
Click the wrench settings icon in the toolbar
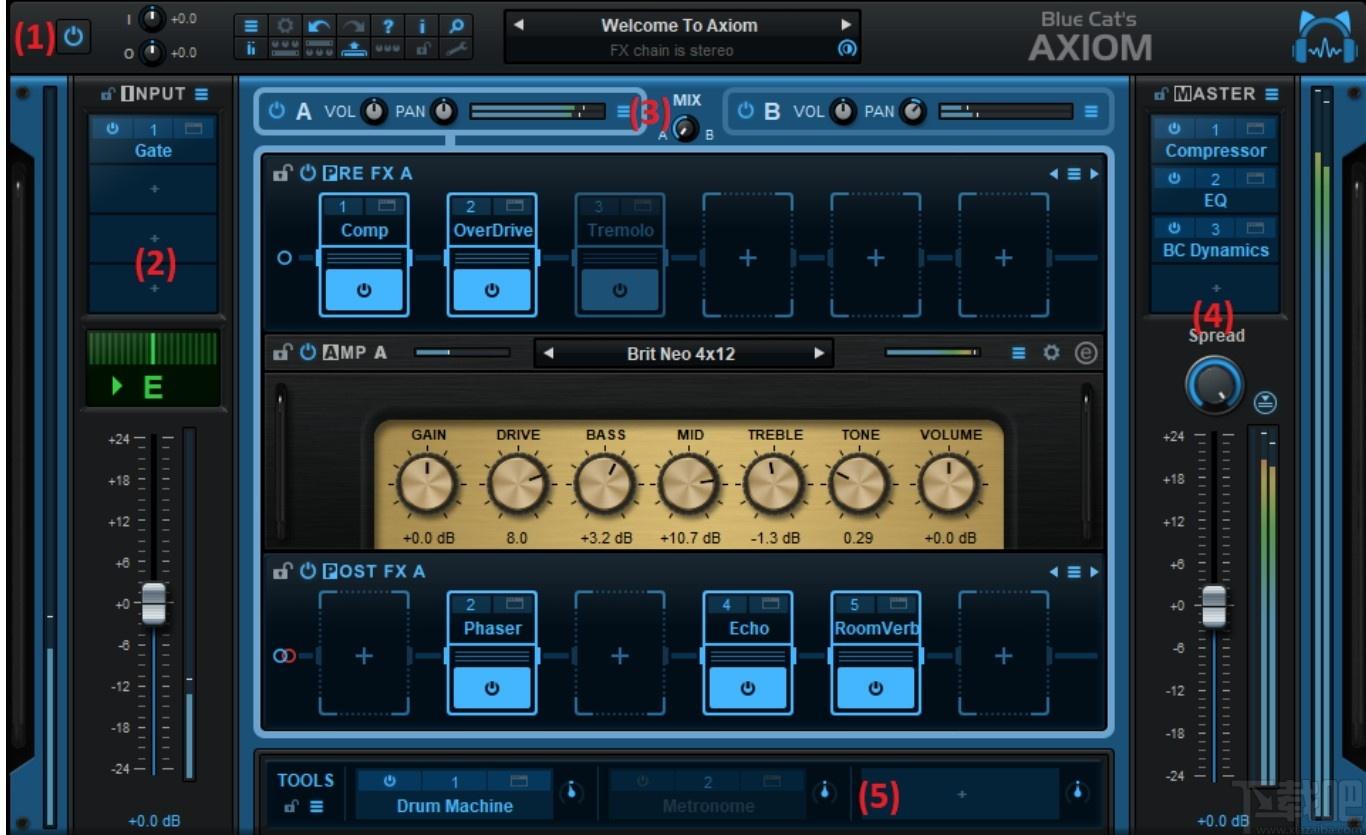coord(457,49)
